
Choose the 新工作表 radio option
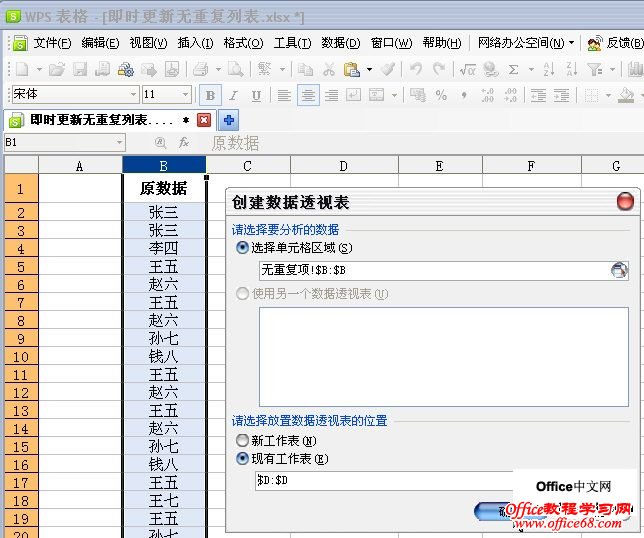242,440
